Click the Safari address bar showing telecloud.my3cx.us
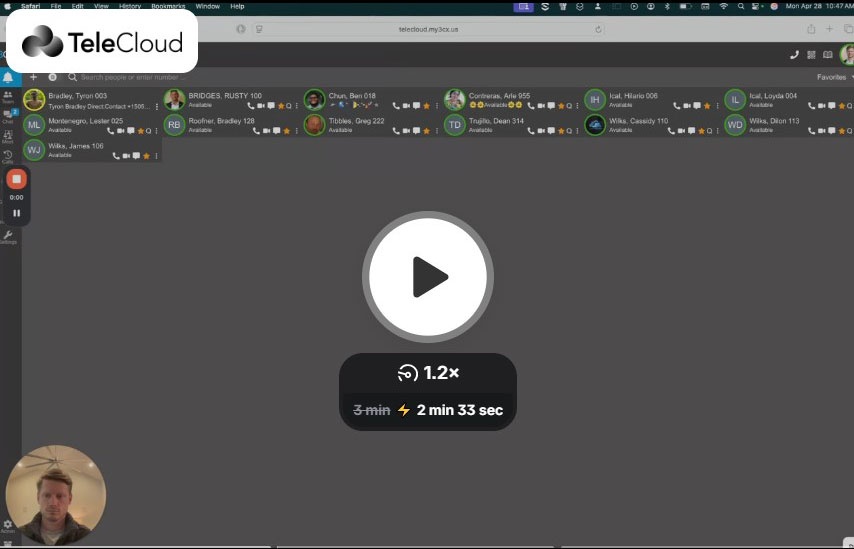854x549 pixels. click(x=428, y=29)
